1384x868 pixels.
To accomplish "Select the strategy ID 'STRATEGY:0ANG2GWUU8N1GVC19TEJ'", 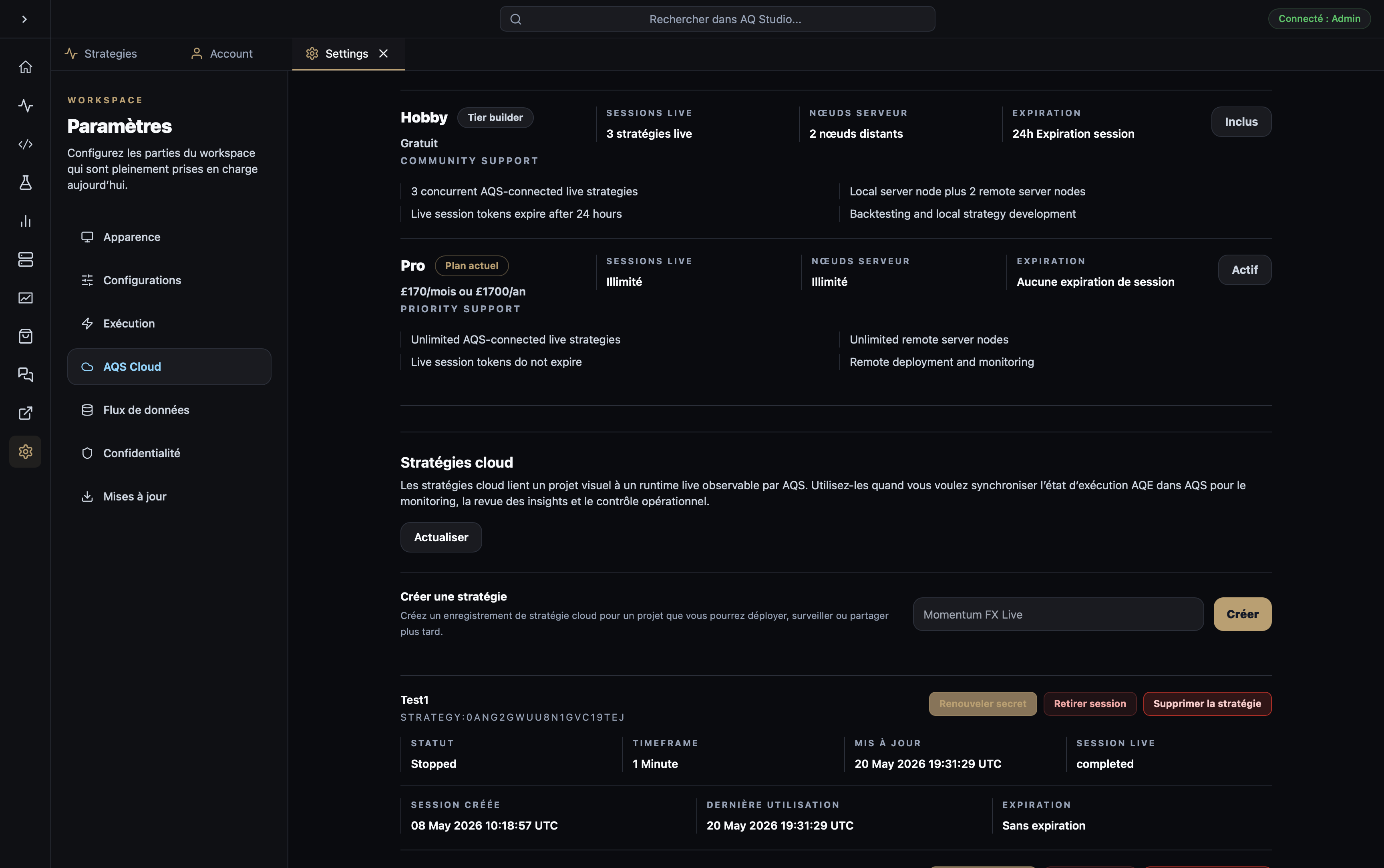I will click(513, 717).
